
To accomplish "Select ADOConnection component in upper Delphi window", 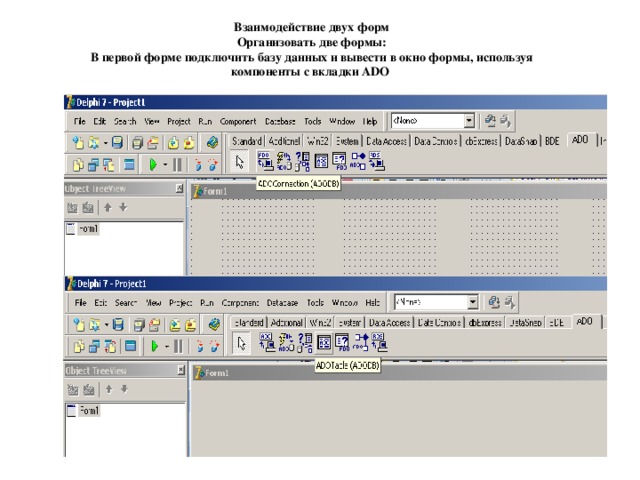I will (265, 161).
